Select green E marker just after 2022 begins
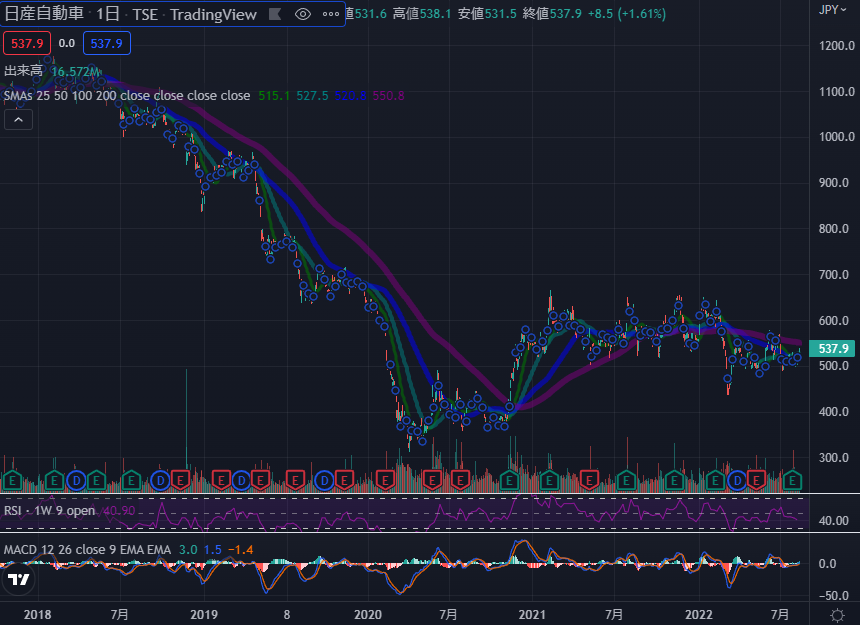Screen dimensions: 860x625 click(x=715, y=481)
